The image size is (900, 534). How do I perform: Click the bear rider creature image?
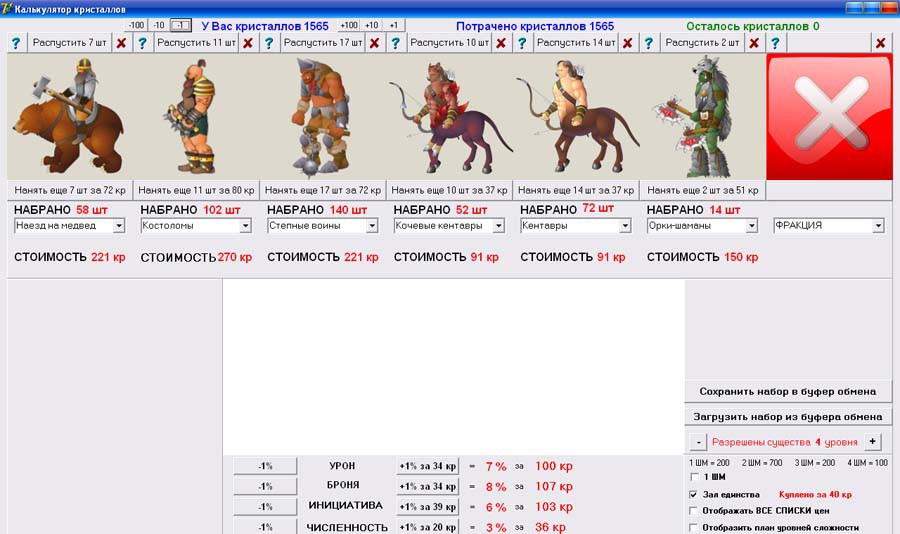coord(70,116)
